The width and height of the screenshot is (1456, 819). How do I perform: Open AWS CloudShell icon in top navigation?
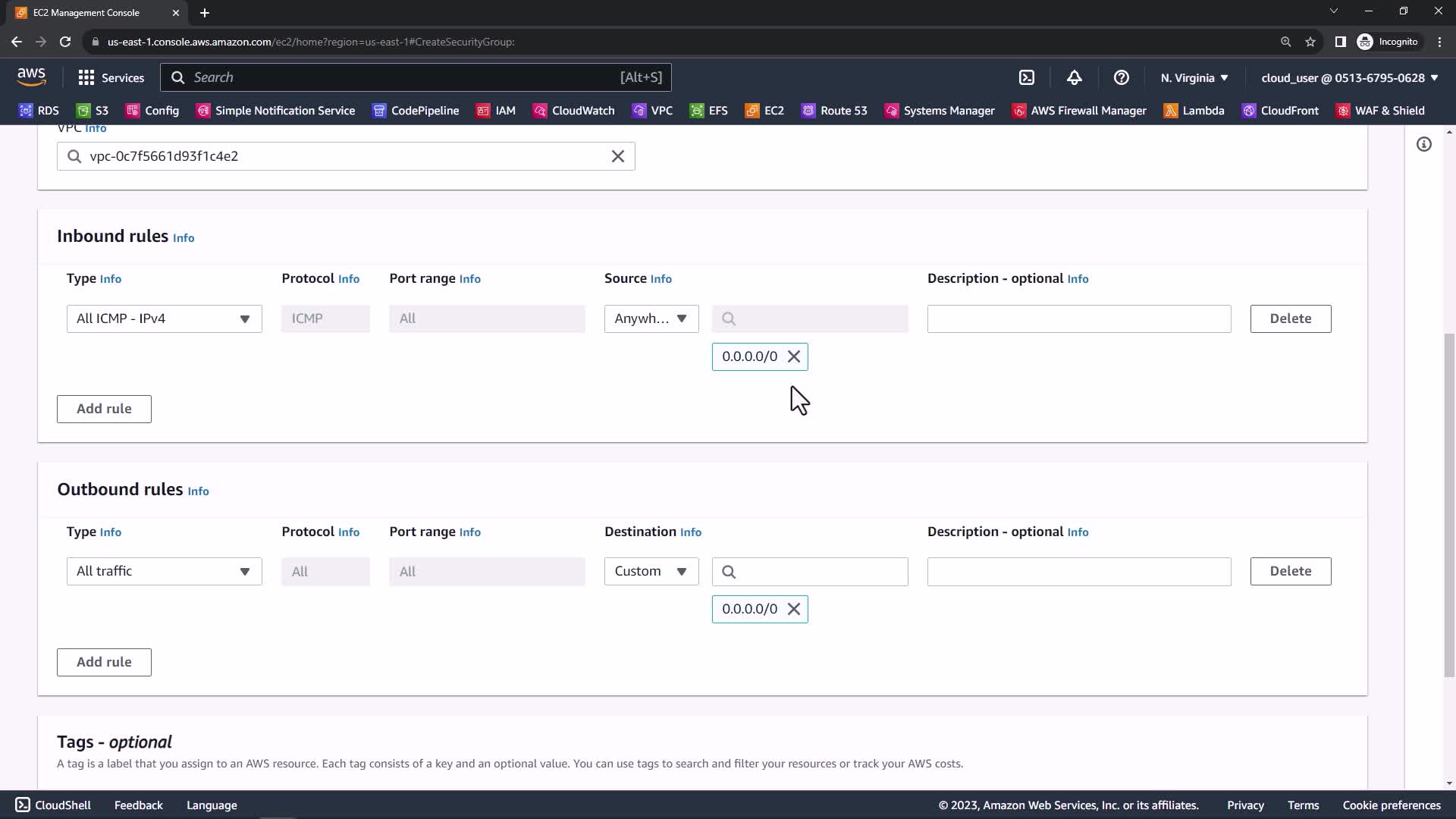[x=1027, y=77]
